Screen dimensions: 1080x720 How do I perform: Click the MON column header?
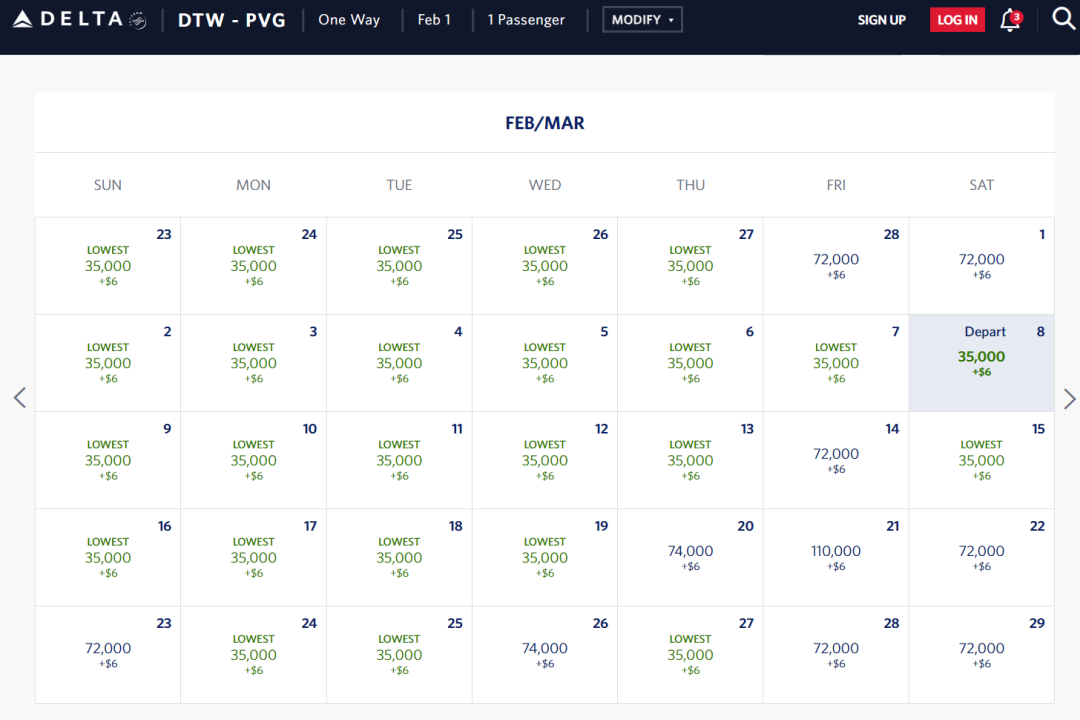pyautogui.click(x=253, y=185)
